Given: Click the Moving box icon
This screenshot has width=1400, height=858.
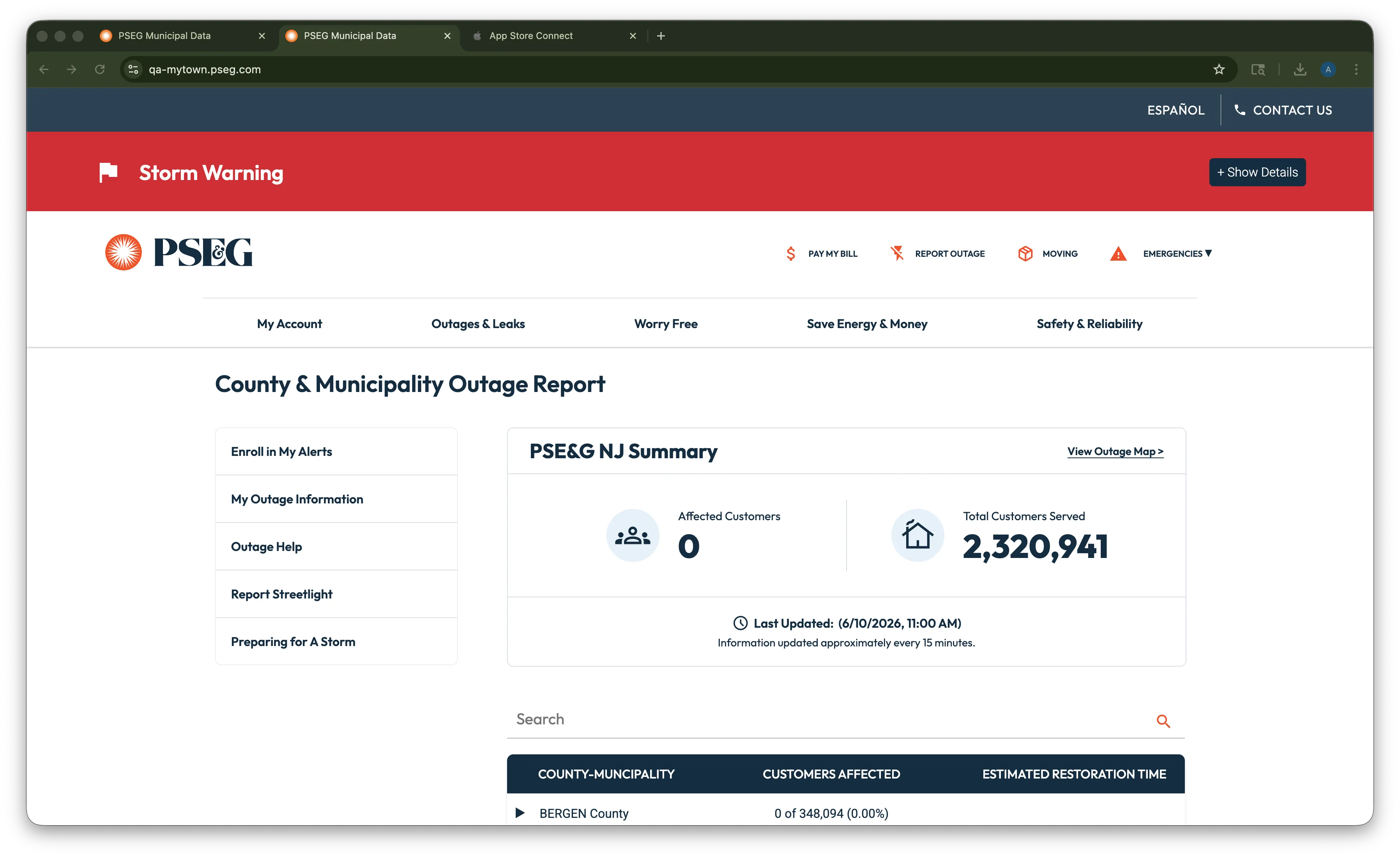Looking at the screenshot, I should tap(1025, 254).
